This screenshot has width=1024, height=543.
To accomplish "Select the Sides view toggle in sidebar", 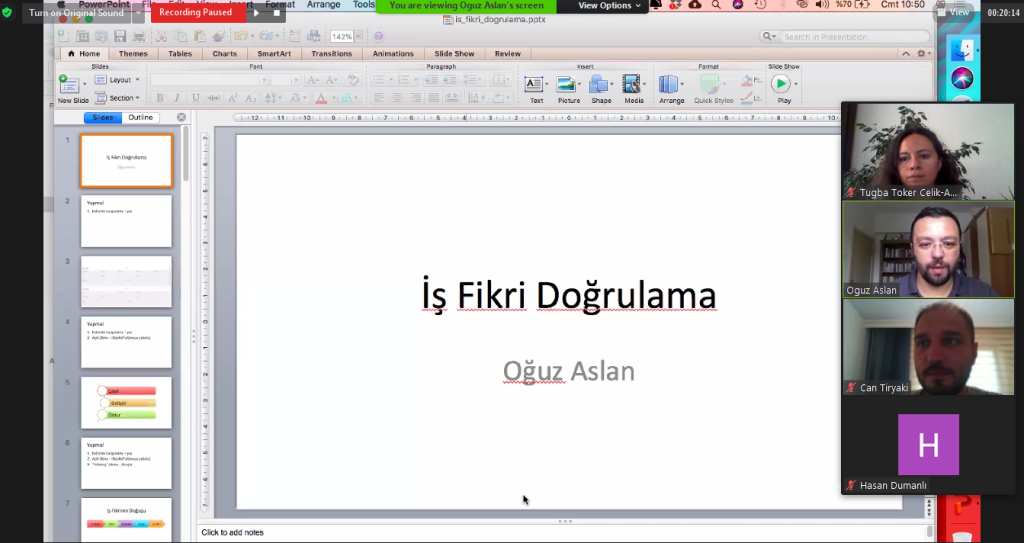I will coord(103,118).
